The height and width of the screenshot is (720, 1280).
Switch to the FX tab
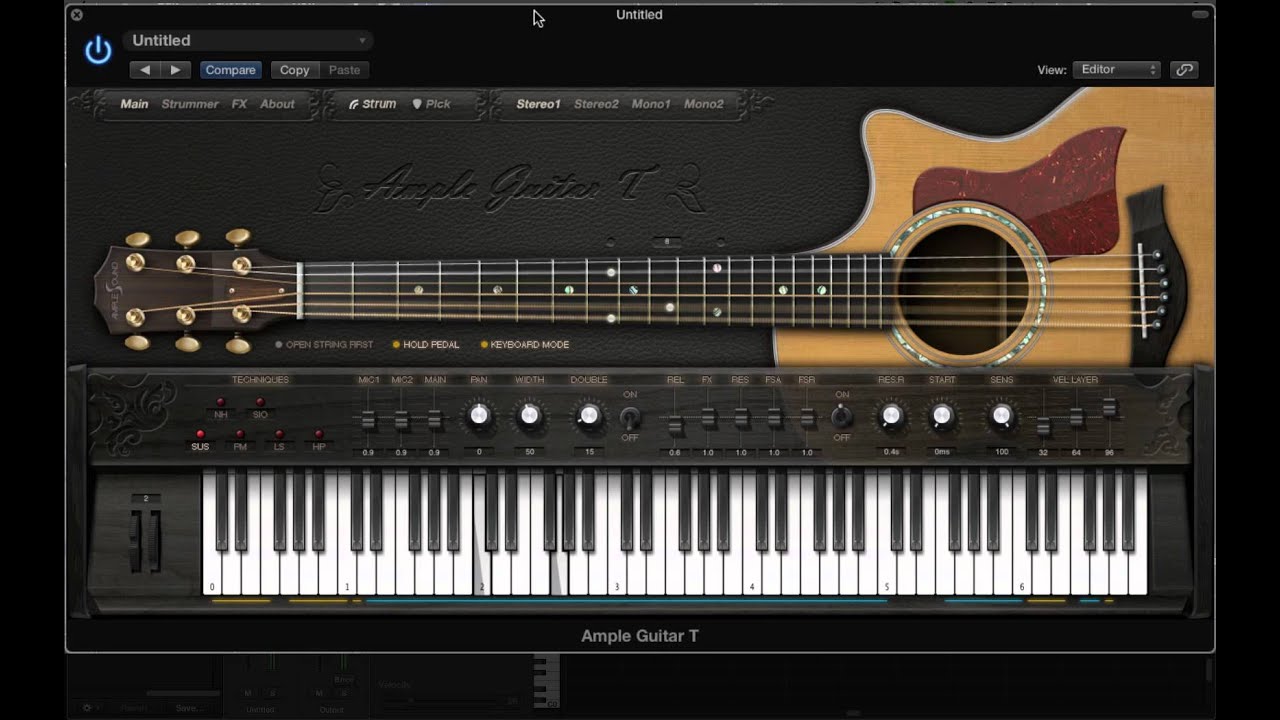[x=239, y=104]
